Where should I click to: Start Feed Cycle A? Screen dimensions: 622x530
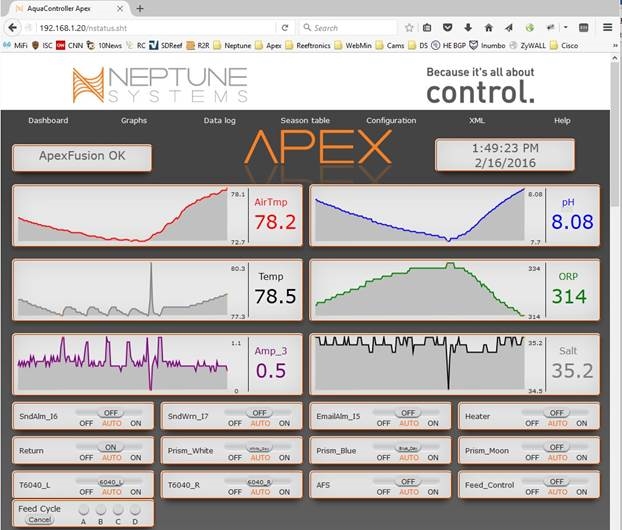coord(83,509)
